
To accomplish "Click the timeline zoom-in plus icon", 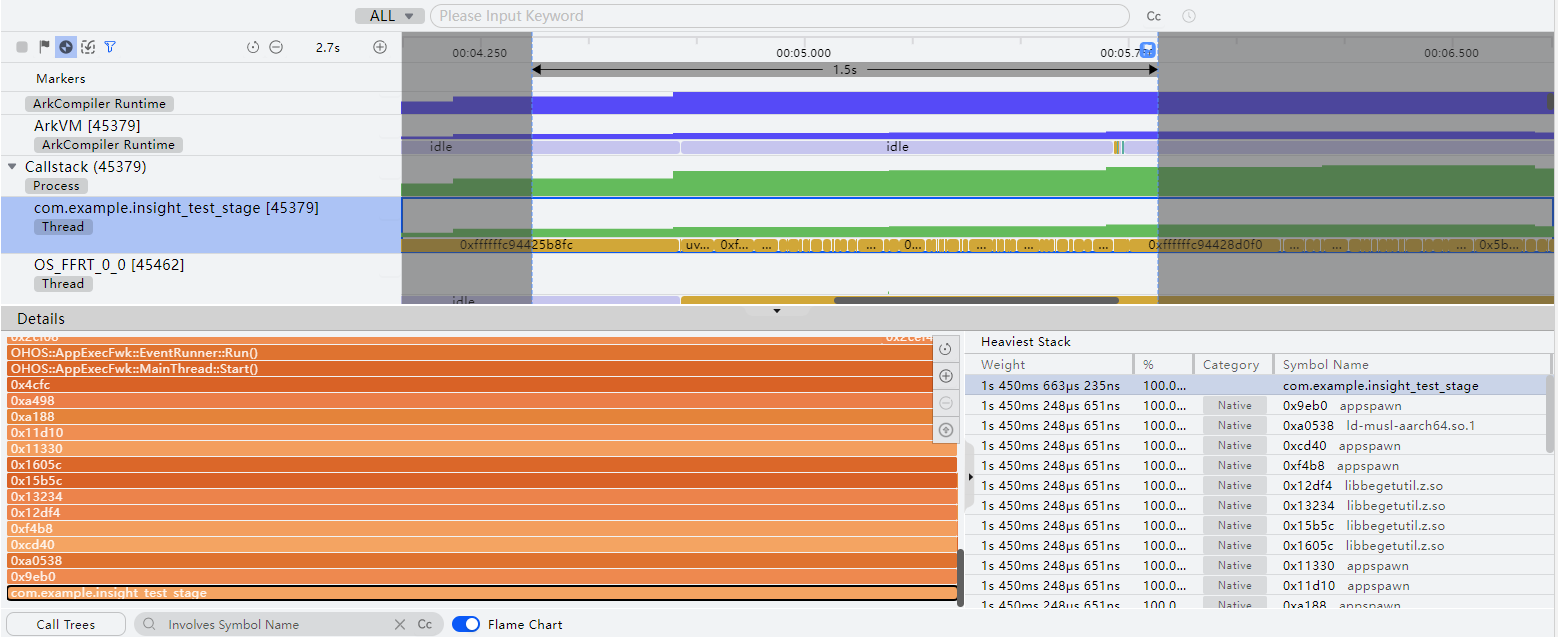I will (380, 47).
